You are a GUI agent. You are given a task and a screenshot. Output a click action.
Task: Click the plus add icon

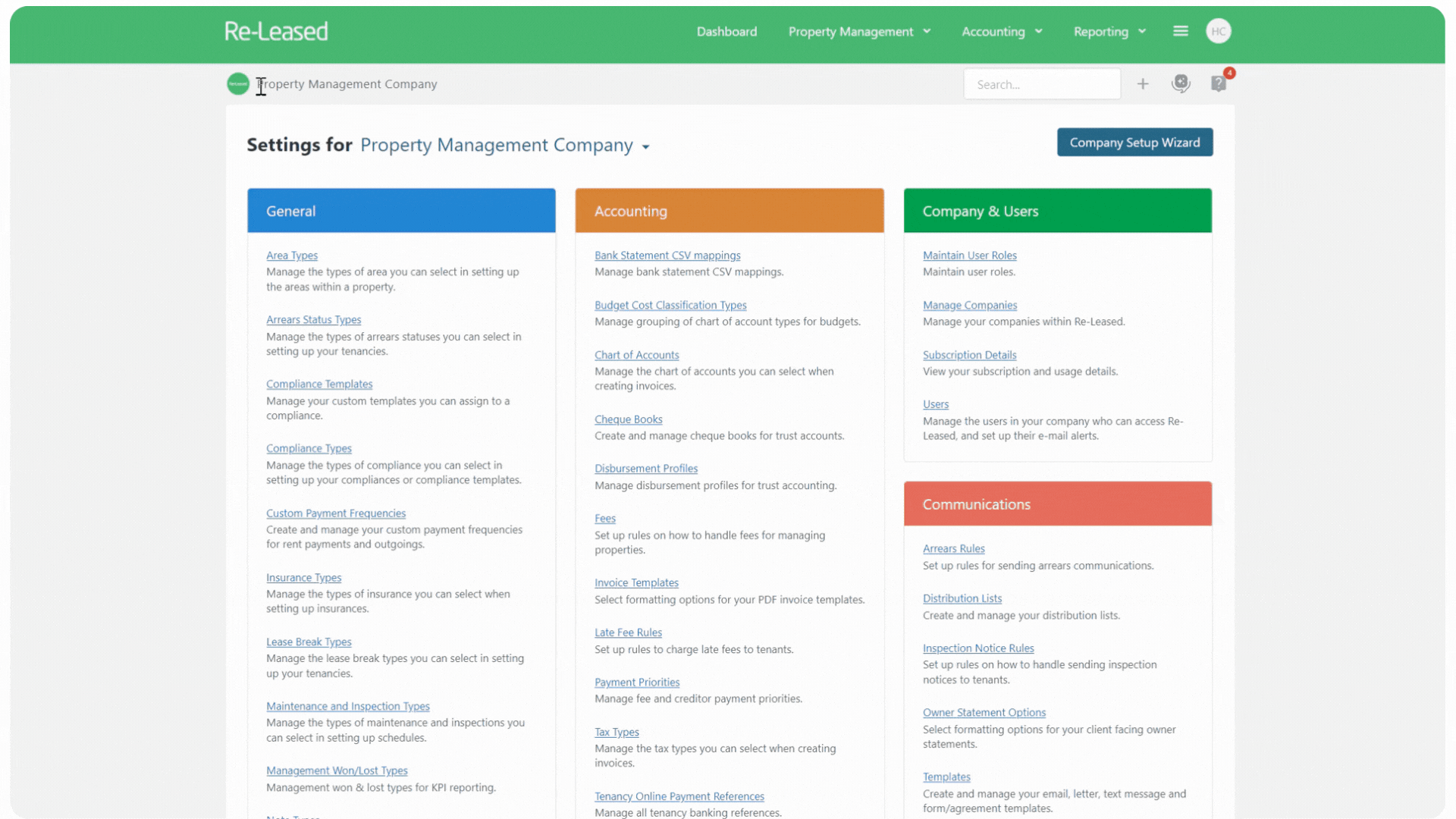click(1143, 84)
